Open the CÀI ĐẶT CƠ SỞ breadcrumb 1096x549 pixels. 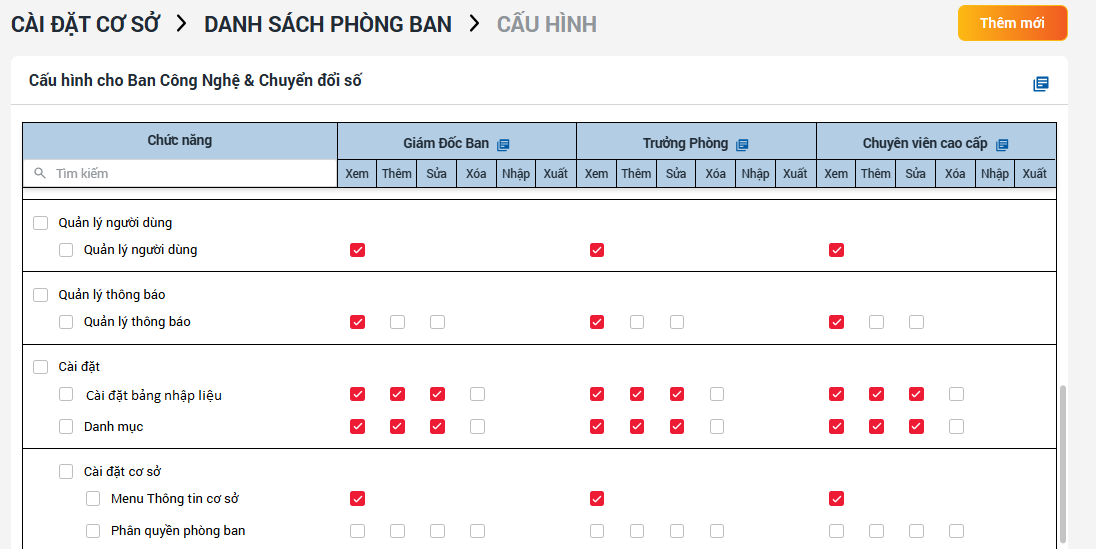[85, 24]
